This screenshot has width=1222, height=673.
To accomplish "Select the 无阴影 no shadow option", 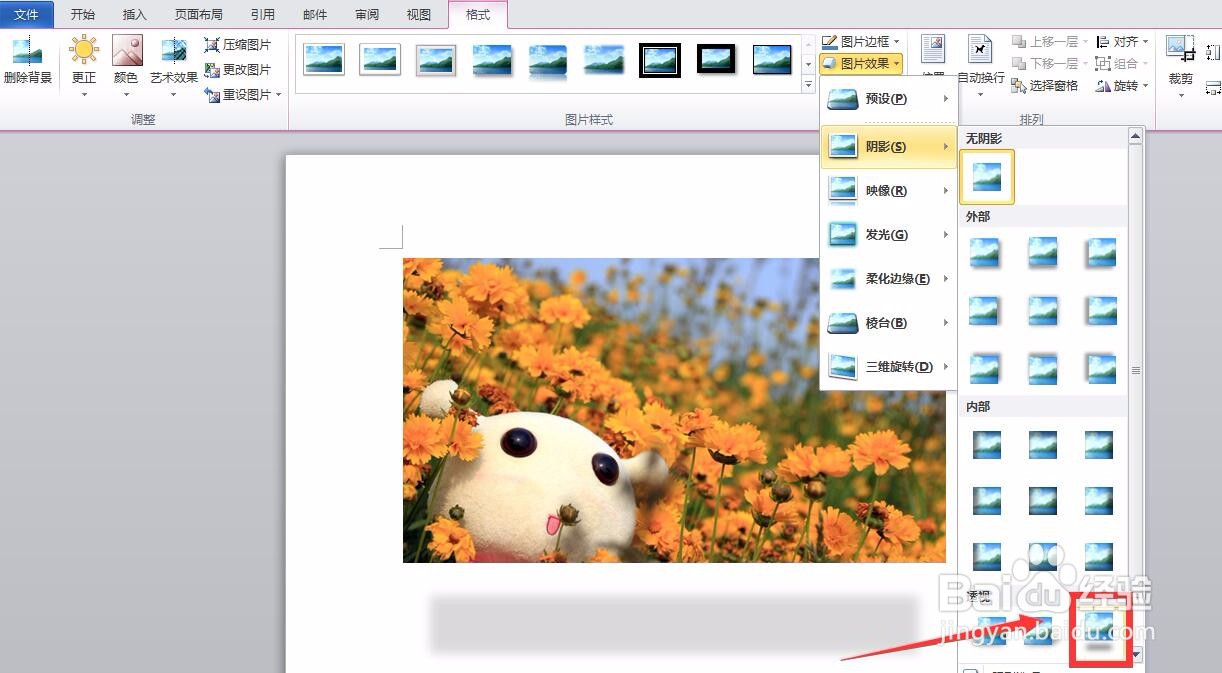I will [x=987, y=177].
